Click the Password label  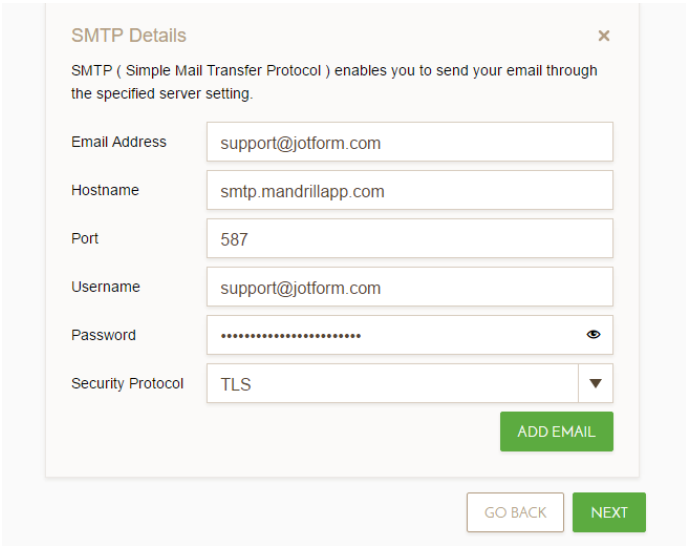(x=103, y=335)
